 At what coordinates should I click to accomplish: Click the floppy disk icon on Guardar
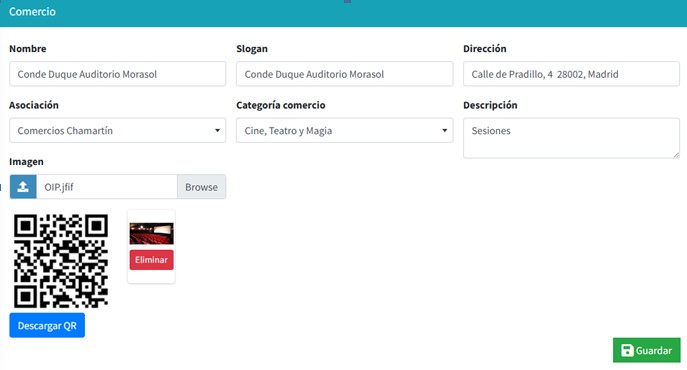tap(627, 350)
